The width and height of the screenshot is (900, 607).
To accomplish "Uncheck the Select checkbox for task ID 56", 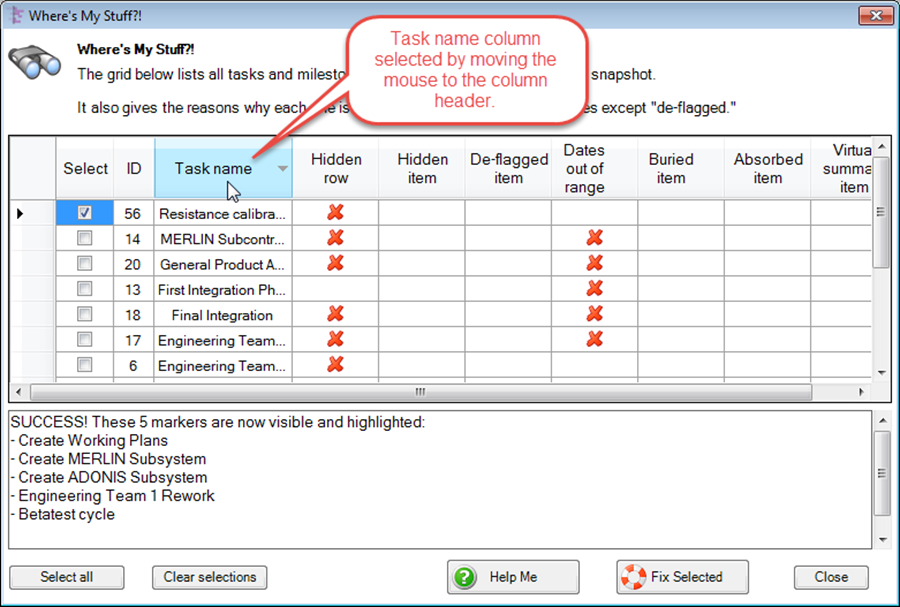I will pos(84,213).
